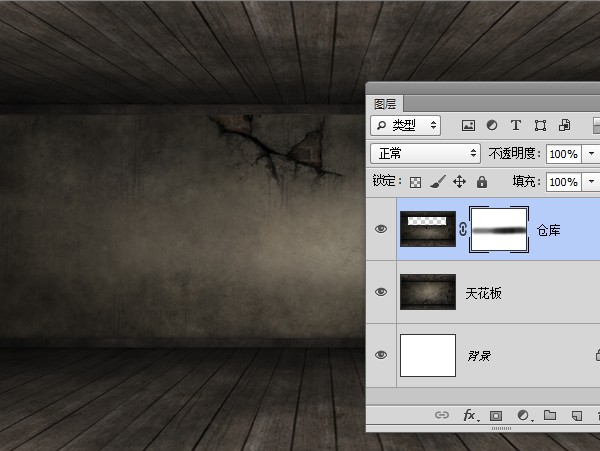Lock image pixels brush icon
600x451 pixels.
438,182
